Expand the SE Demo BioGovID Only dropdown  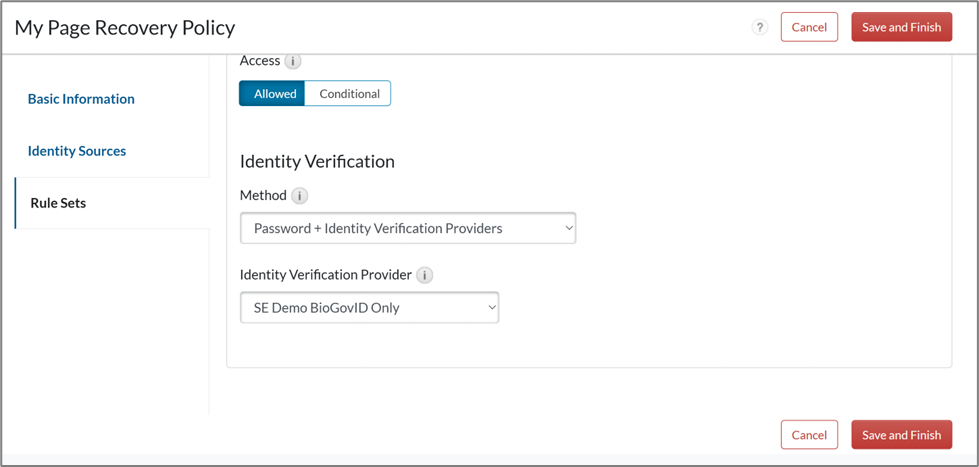369,308
